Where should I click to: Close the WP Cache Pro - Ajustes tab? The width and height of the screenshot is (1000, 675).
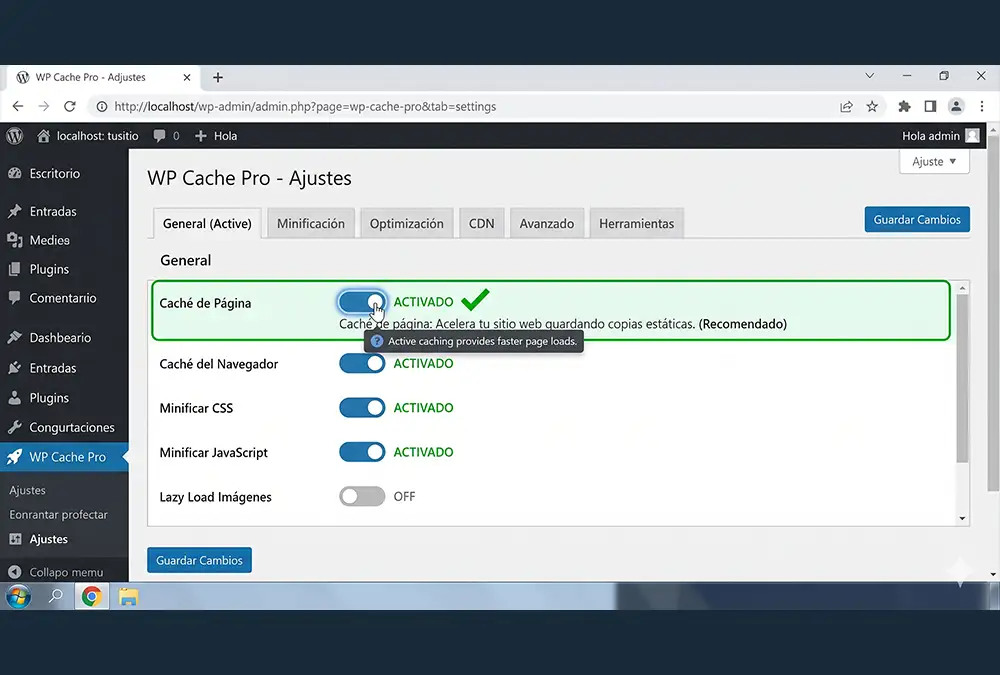coord(187,77)
